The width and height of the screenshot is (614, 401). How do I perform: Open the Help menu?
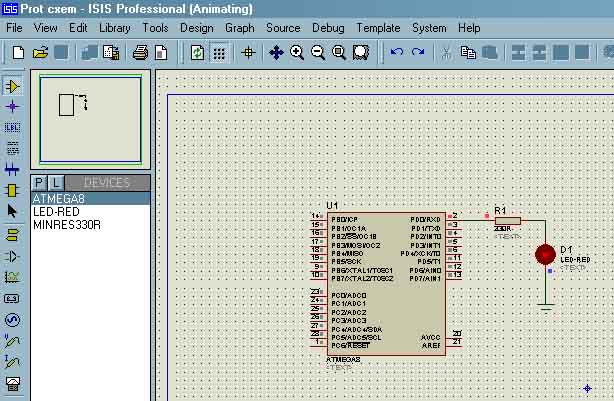coord(469,28)
